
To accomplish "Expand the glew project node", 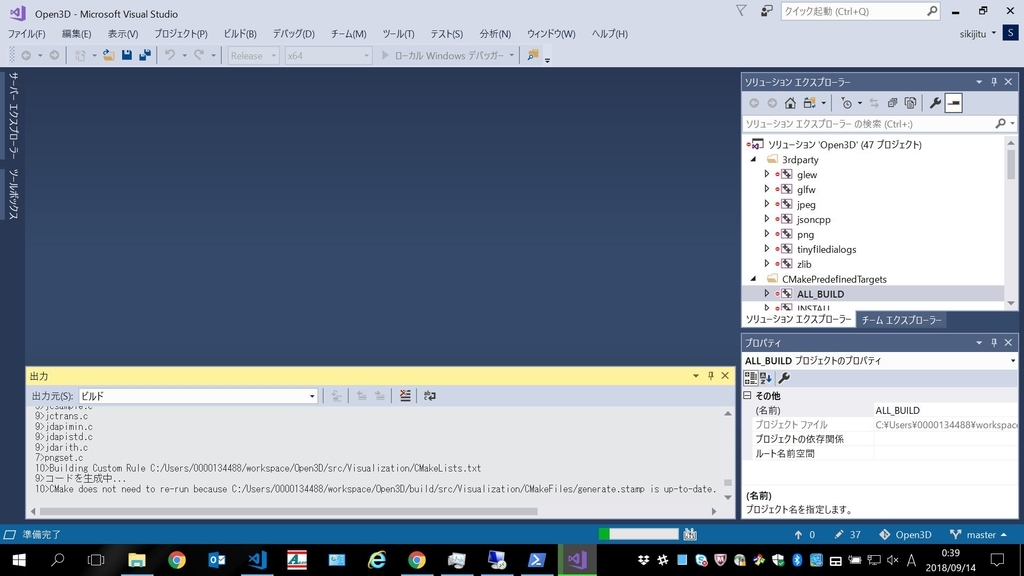I will (767, 174).
